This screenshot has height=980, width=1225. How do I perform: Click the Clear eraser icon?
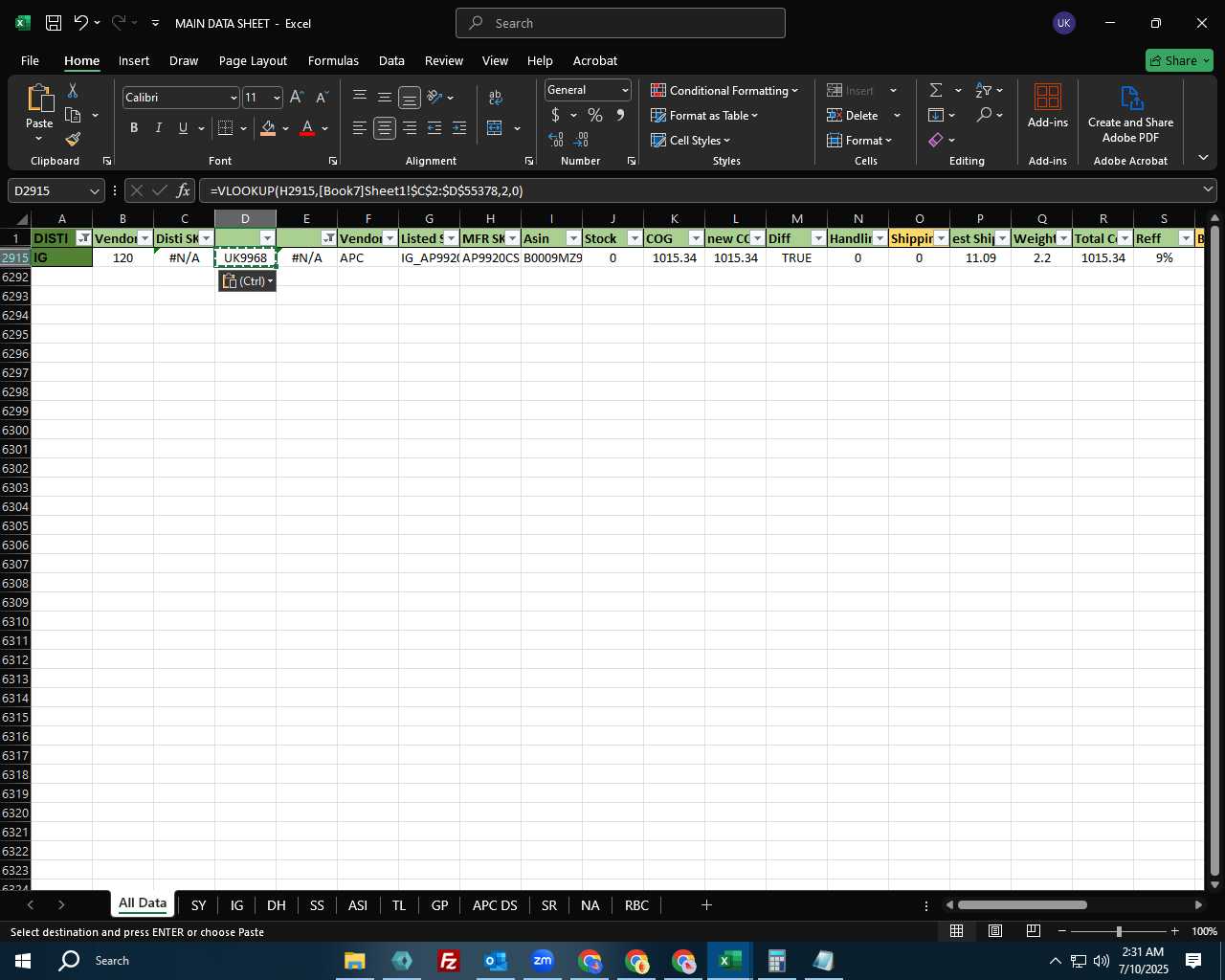[936, 140]
